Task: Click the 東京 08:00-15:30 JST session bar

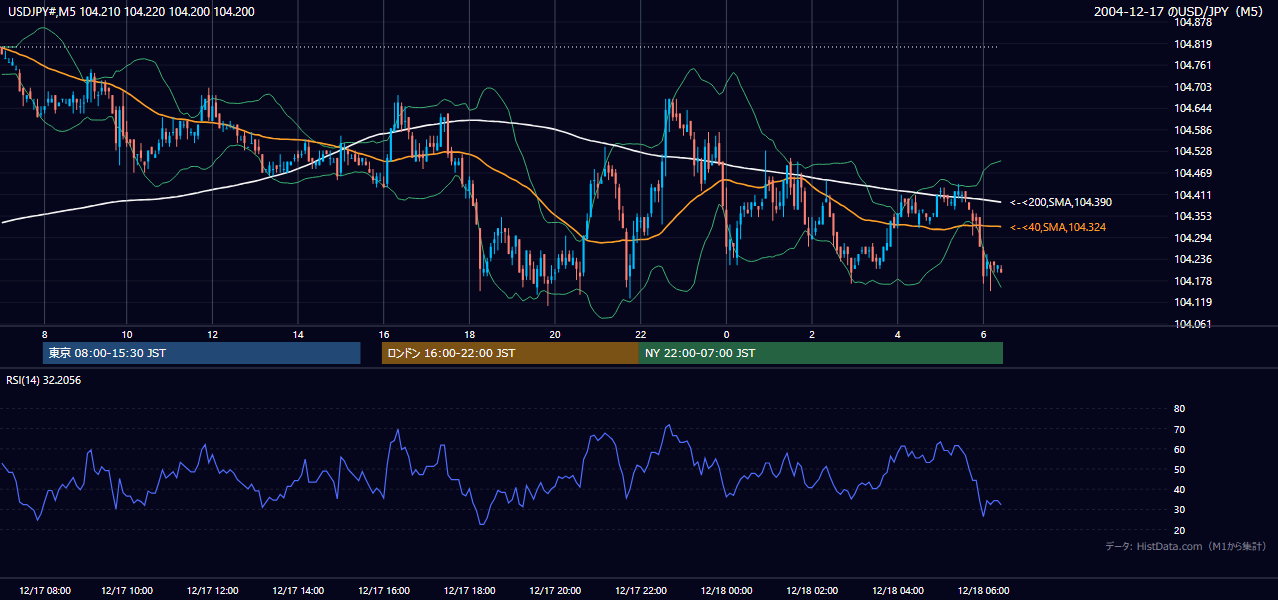Action: (x=201, y=353)
